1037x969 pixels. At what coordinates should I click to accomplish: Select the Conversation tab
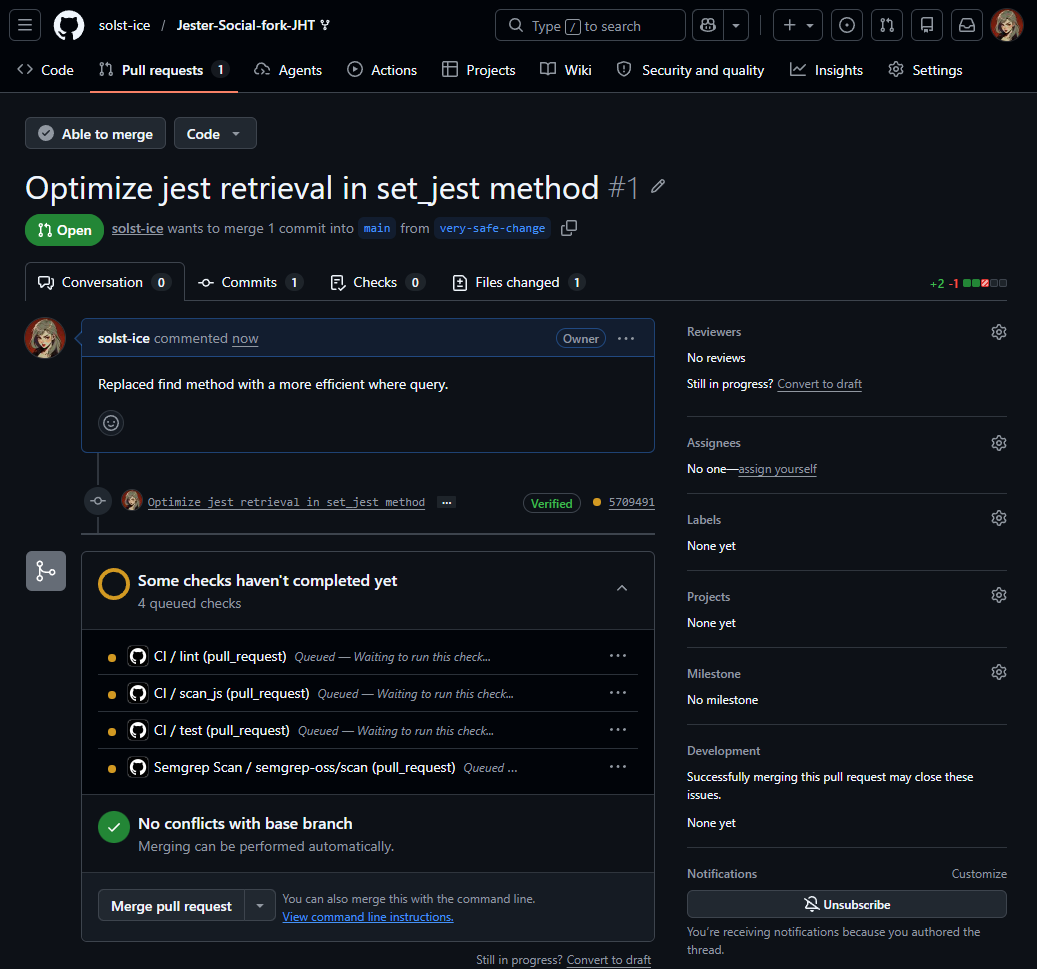(x=104, y=282)
